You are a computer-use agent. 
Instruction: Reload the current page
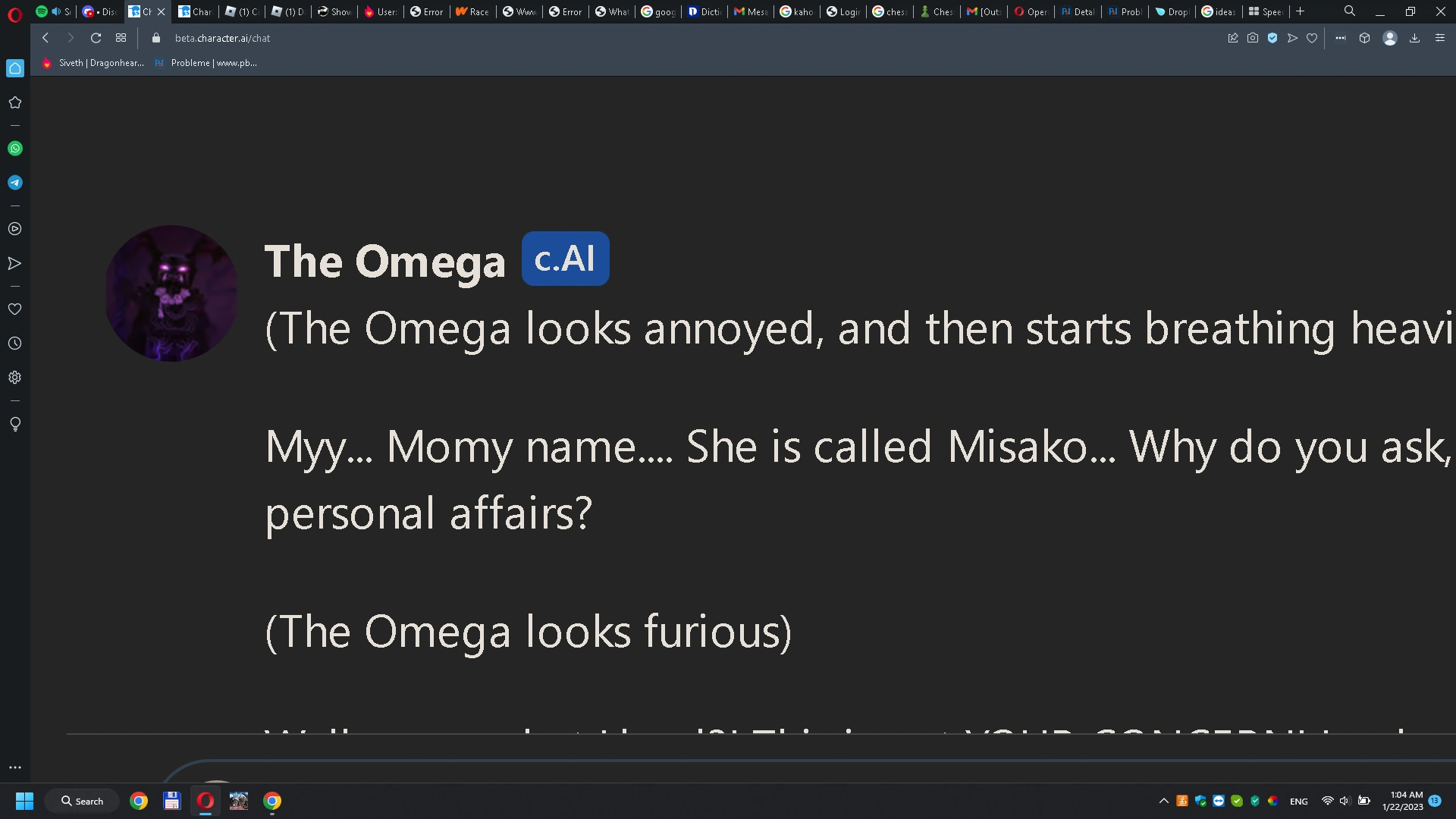click(x=96, y=38)
